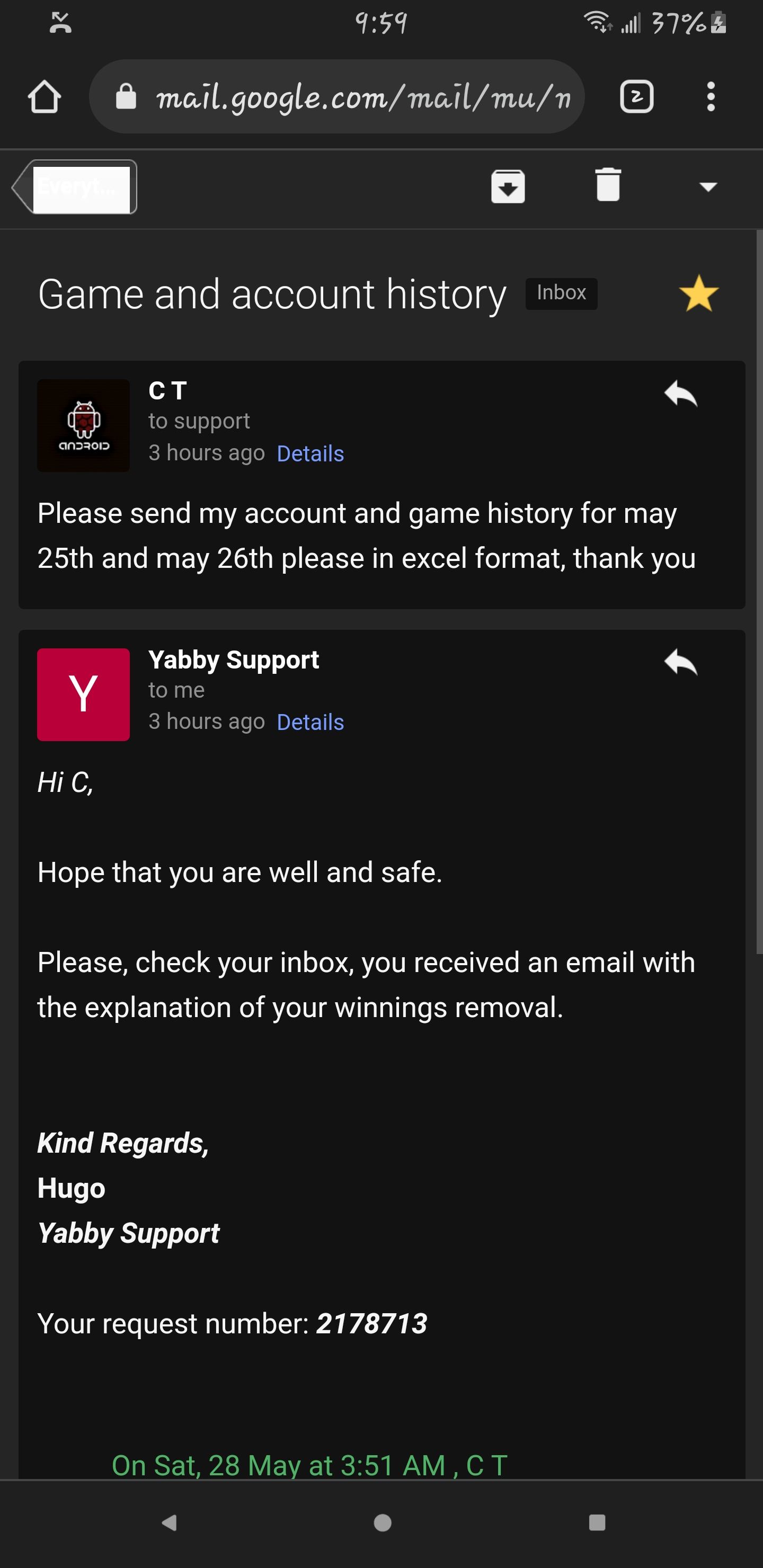Viewport: 763px width, 1568px height.
Task: Tap C T's Android avatar thumbnail
Action: pyautogui.click(x=83, y=425)
